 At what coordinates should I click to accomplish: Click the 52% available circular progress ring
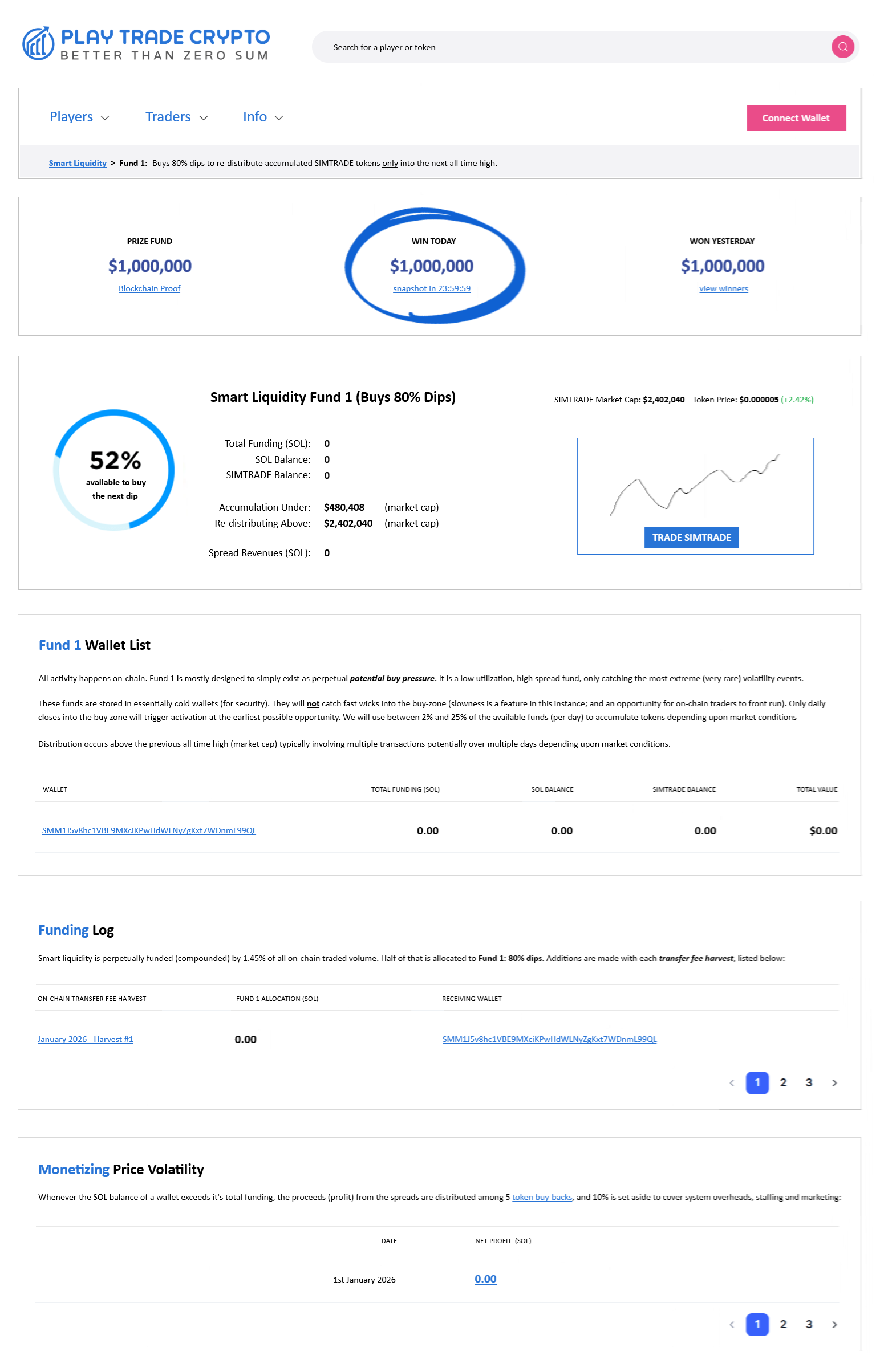pyautogui.click(x=114, y=470)
